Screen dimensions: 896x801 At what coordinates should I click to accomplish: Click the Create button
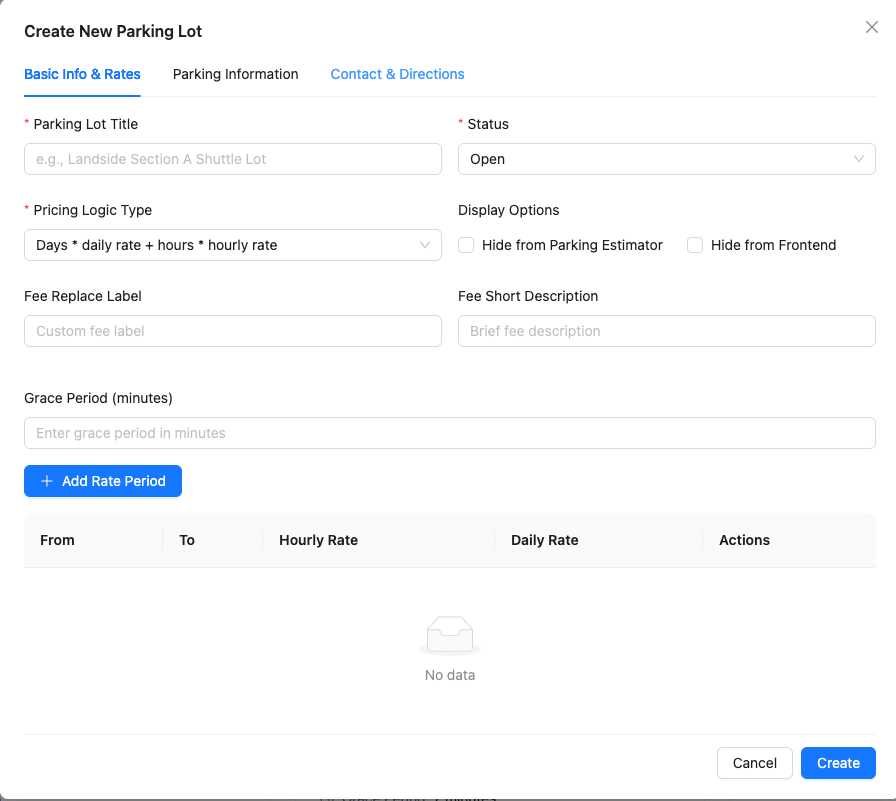click(838, 763)
